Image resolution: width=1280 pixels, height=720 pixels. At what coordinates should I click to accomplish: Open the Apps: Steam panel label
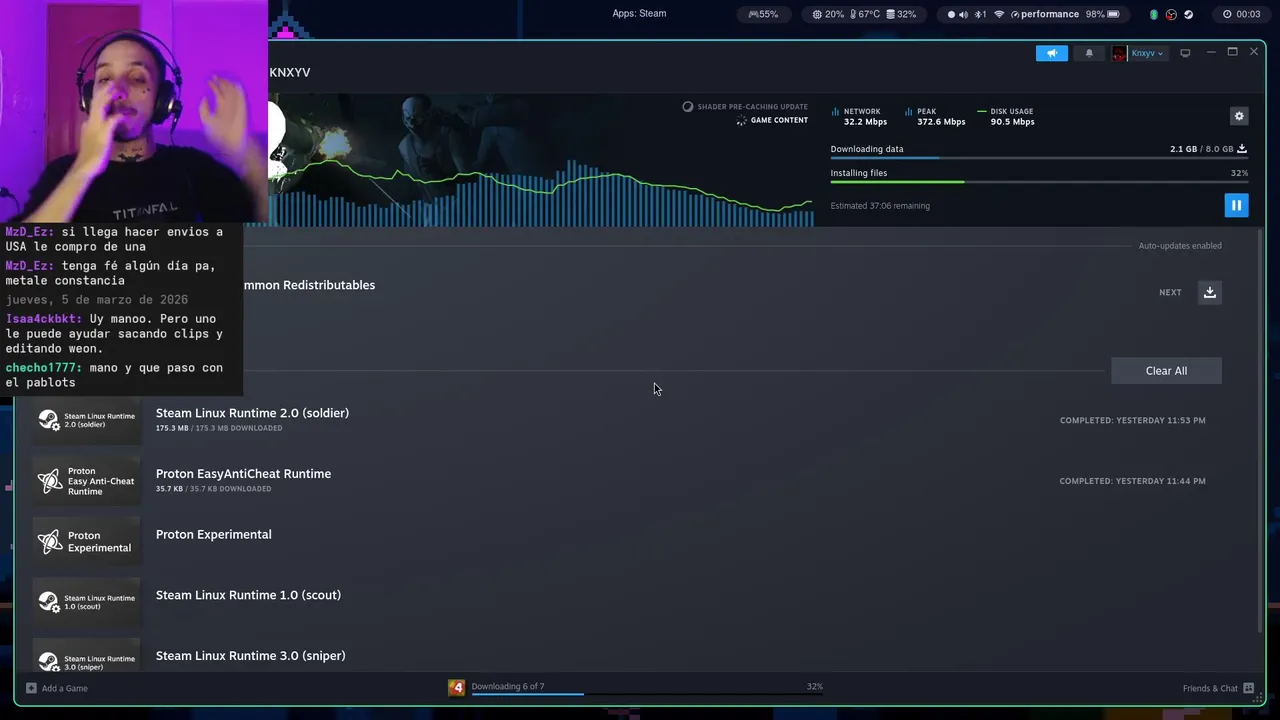tap(639, 14)
